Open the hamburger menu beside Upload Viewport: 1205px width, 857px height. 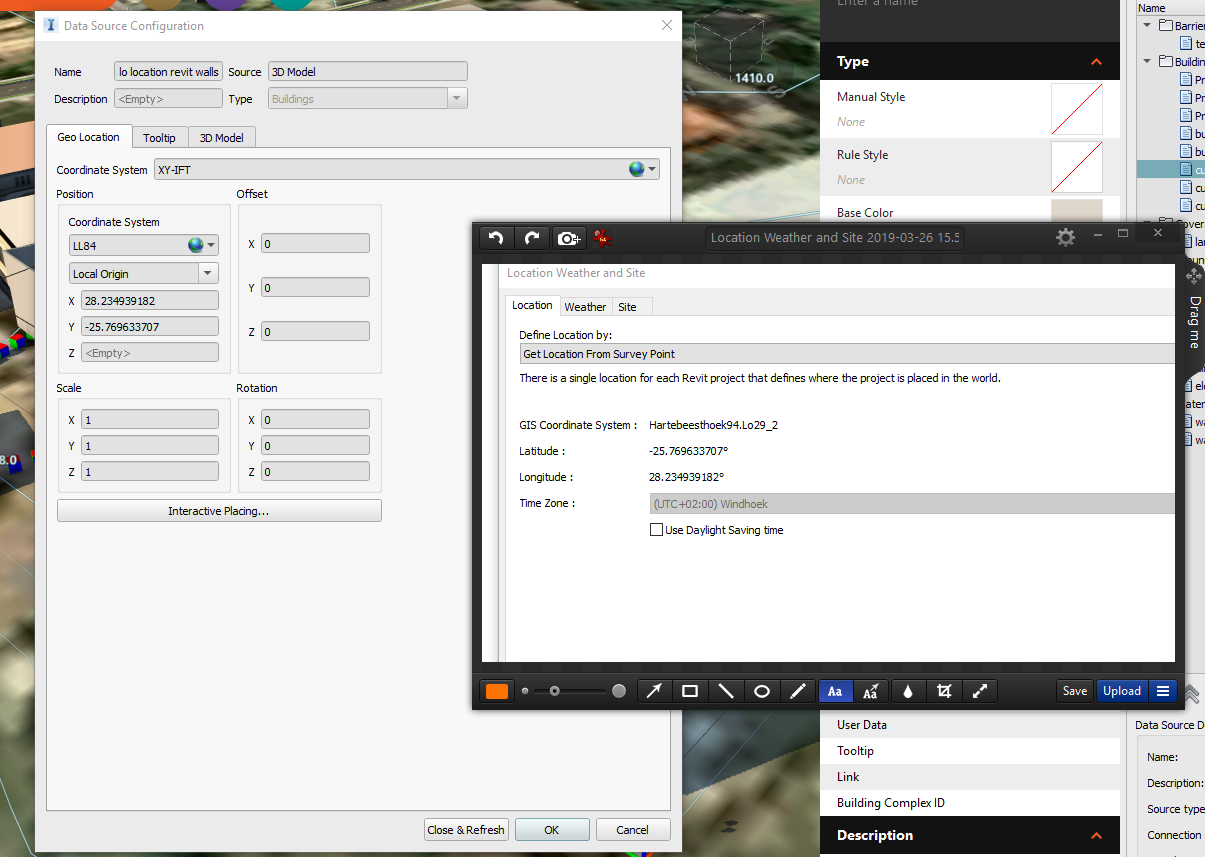coord(1163,691)
